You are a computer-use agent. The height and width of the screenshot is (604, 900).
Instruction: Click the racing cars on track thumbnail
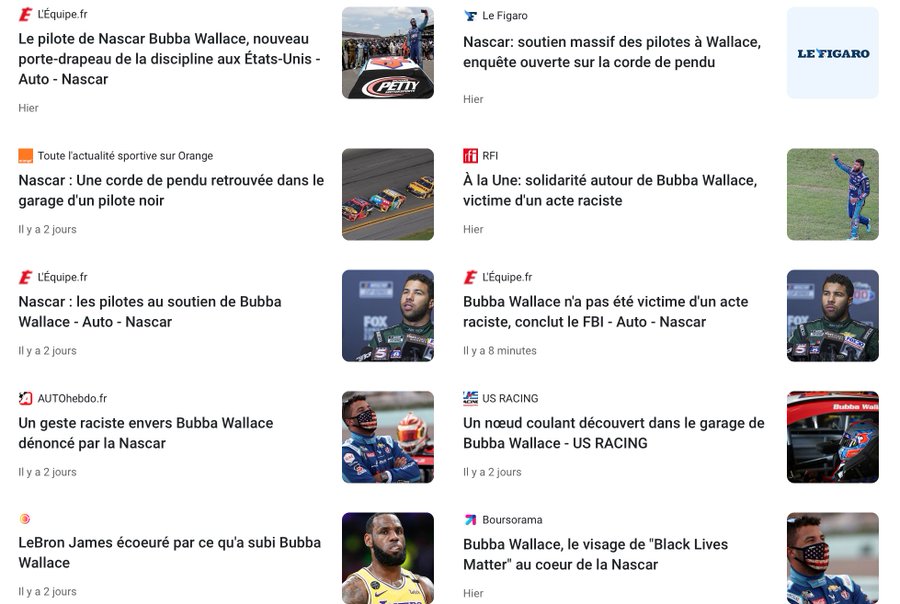pyautogui.click(x=388, y=194)
